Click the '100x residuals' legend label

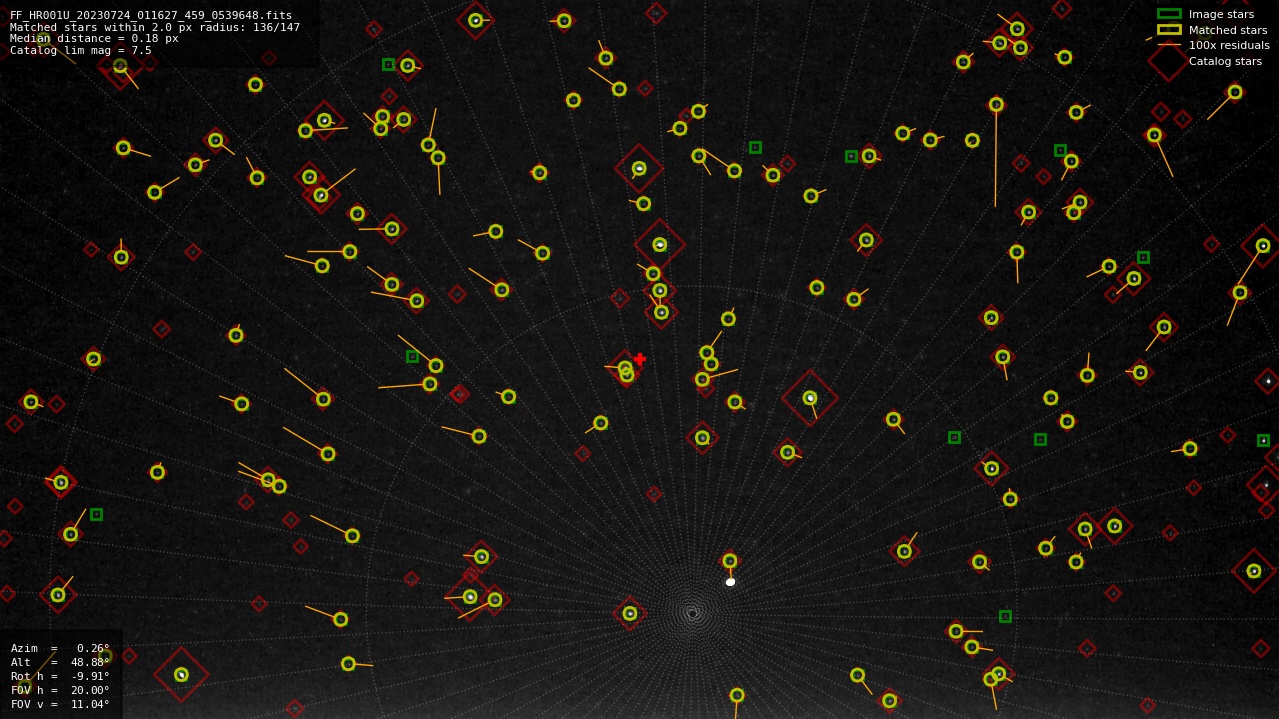[x=1229, y=46]
